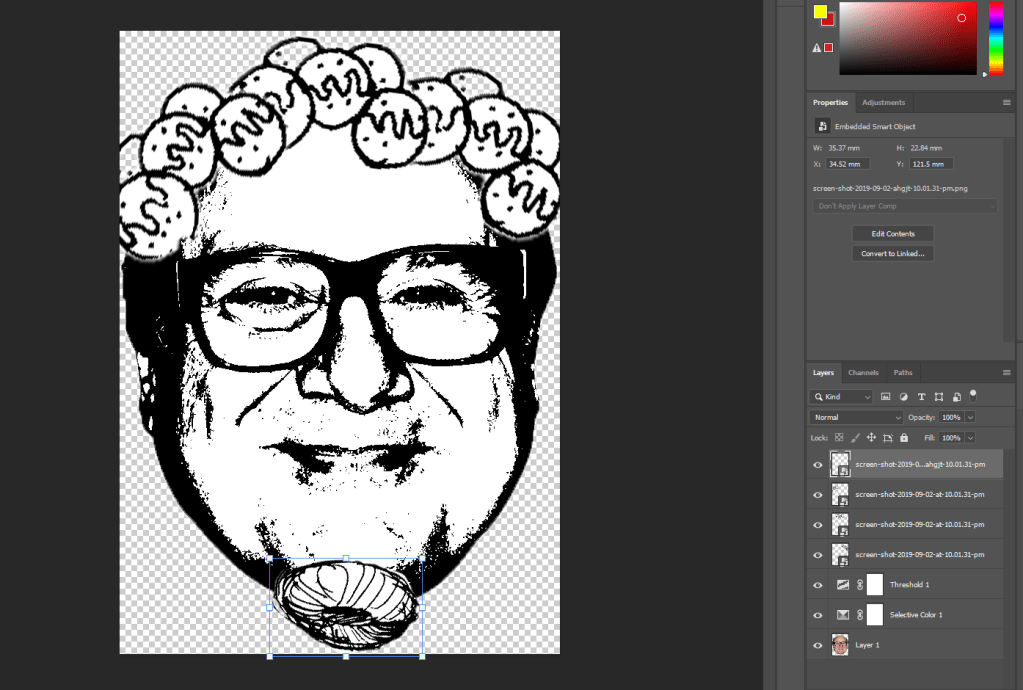
Task: Click the X position input field
Action: pos(847,164)
